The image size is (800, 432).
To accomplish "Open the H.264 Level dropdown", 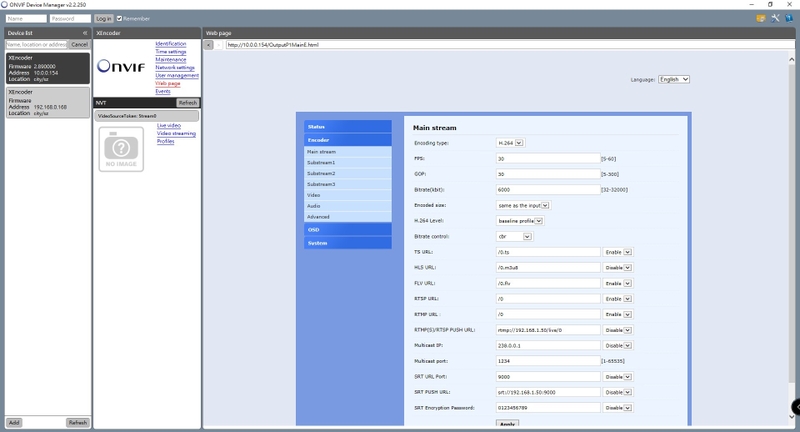I will pos(520,221).
